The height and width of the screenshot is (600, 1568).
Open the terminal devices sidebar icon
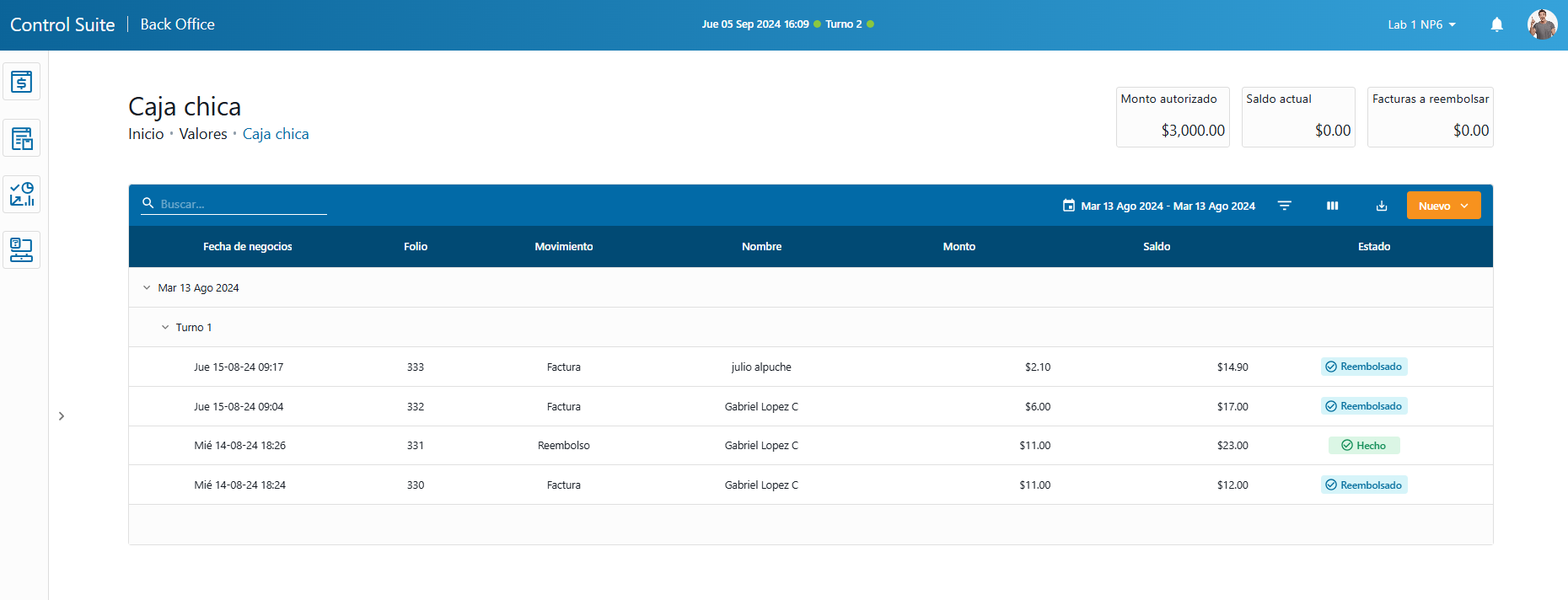point(21,250)
